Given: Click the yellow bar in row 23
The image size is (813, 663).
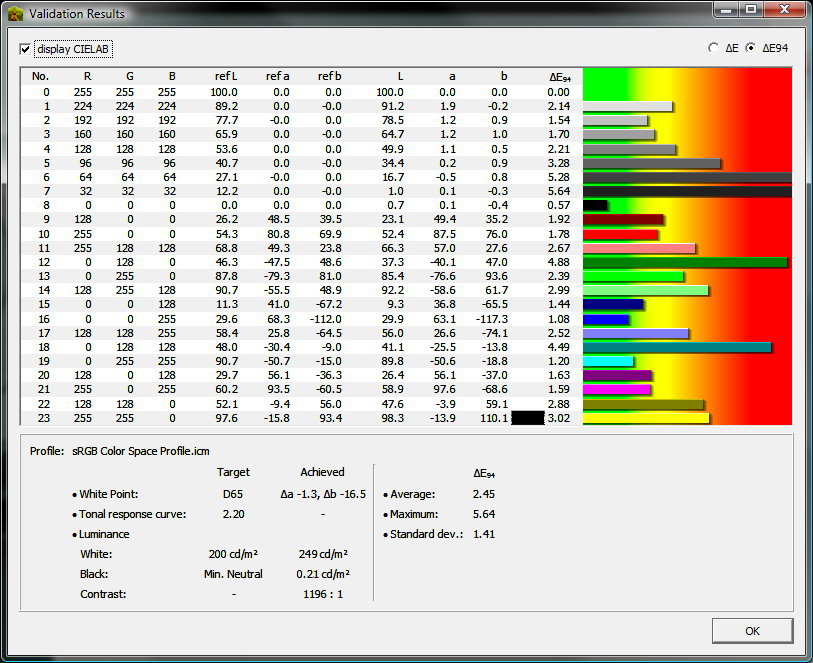Looking at the screenshot, I should point(645,417).
